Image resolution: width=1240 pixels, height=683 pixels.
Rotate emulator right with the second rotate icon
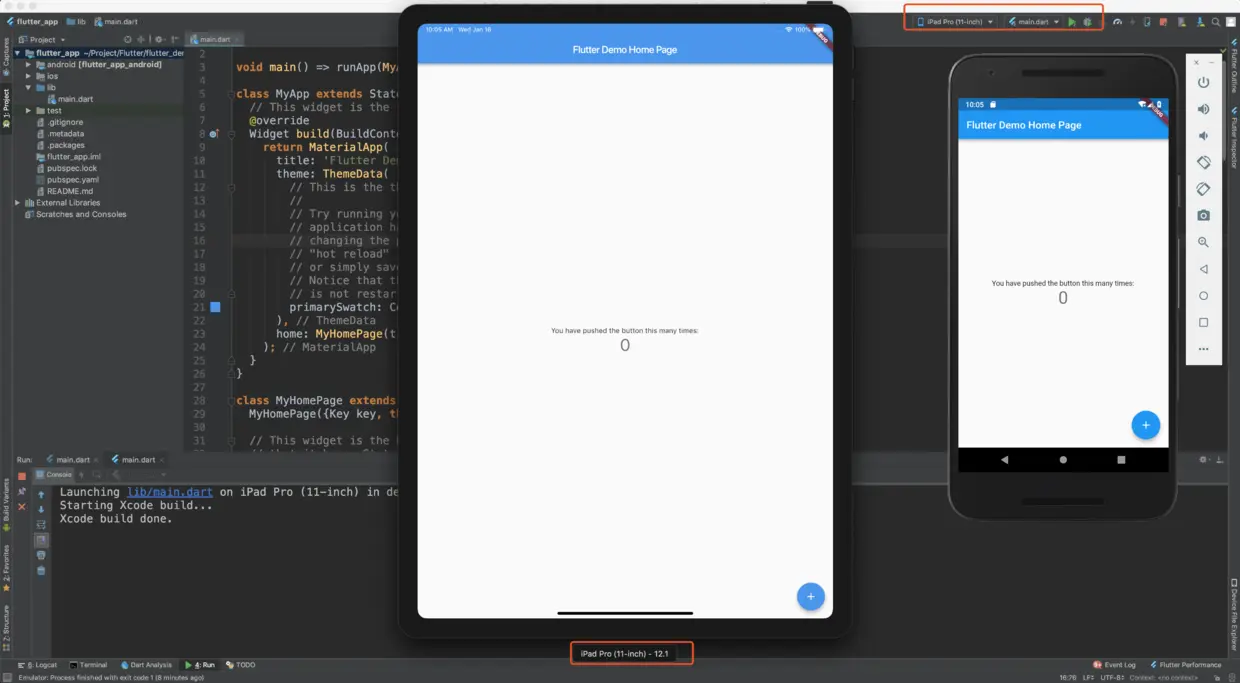[x=1203, y=189]
